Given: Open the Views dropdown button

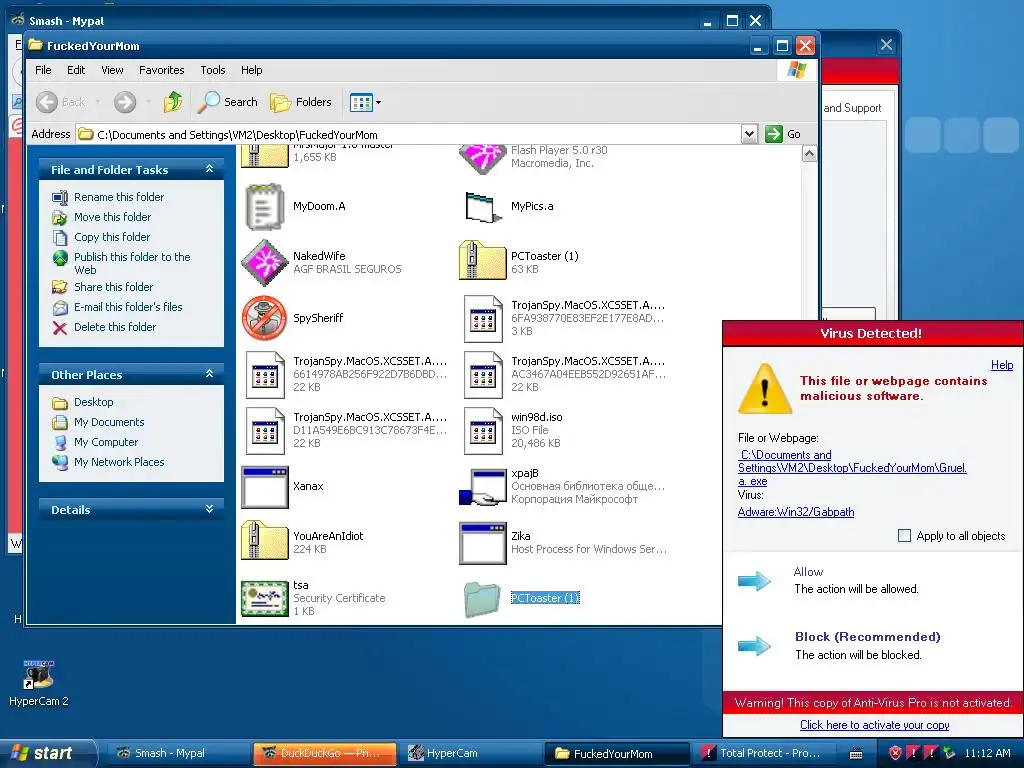Looking at the screenshot, I should (365, 102).
